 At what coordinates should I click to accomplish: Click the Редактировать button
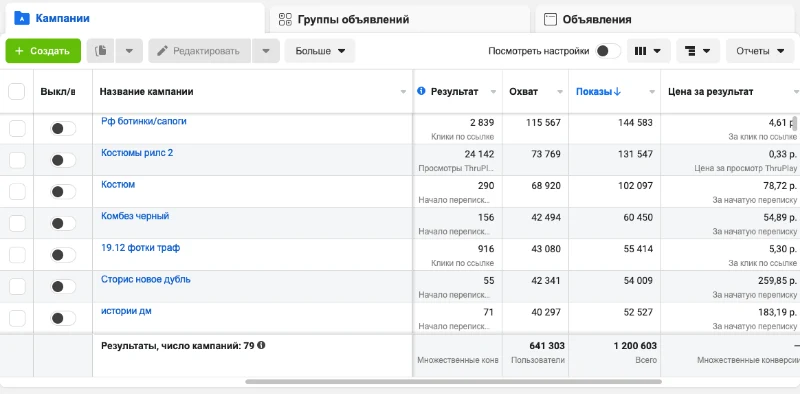(x=199, y=51)
